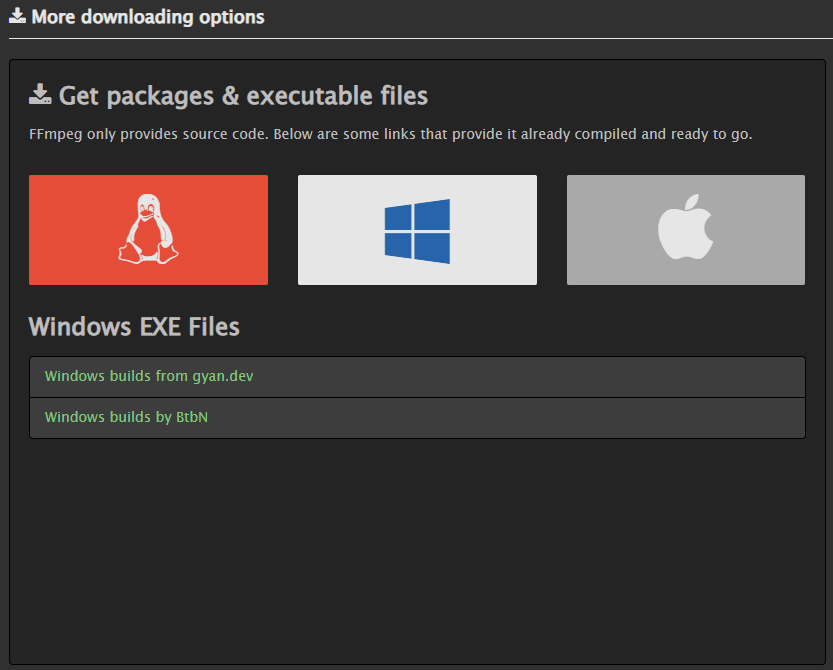Click the Windows EXE Files heading
Screen dimensions: 833x670
click(x=134, y=327)
